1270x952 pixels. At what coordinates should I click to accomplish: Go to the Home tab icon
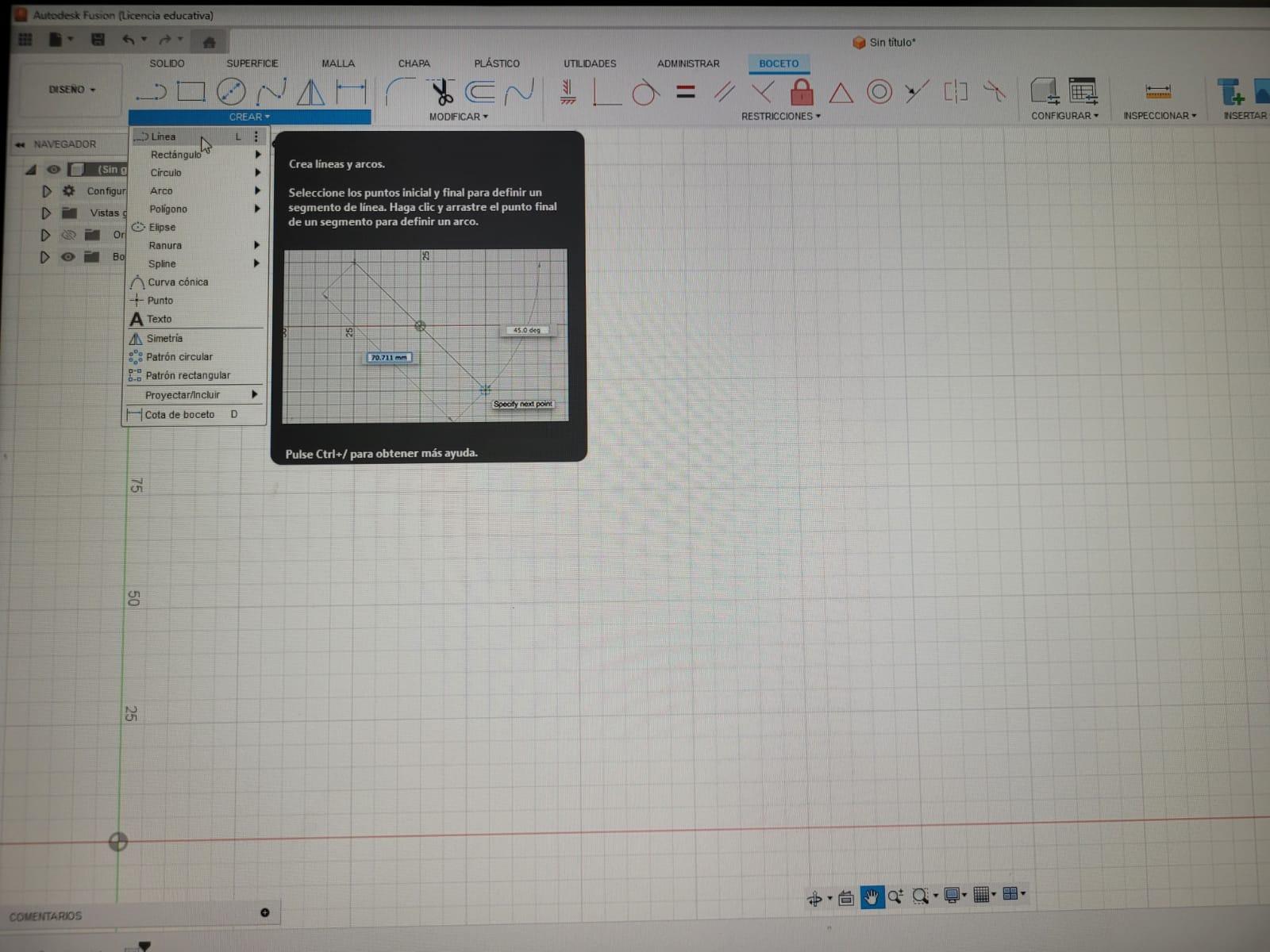point(209,41)
